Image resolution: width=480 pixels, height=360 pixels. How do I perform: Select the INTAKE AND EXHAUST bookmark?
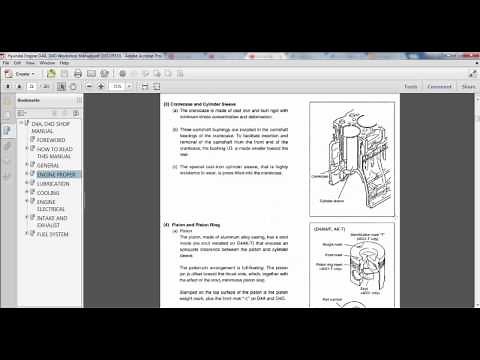click(x=52, y=222)
